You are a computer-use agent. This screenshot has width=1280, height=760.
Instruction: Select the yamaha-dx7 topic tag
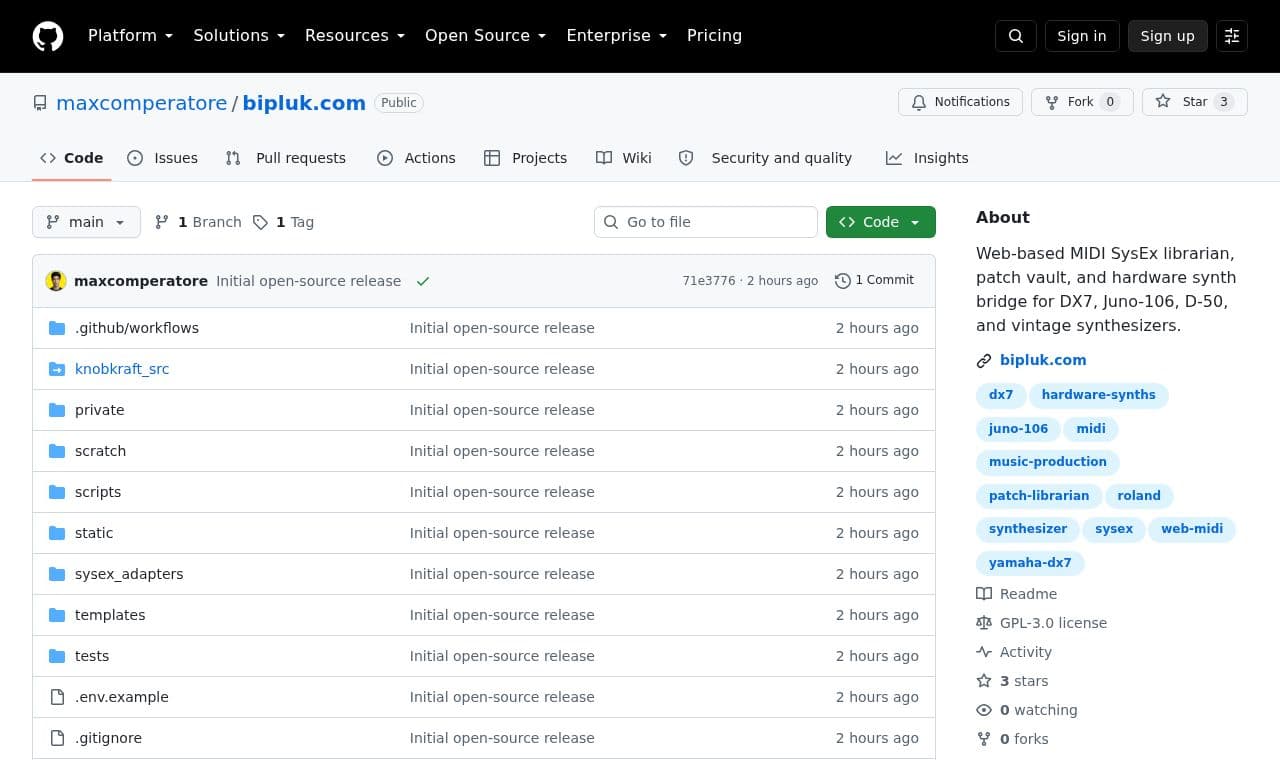(x=1030, y=563)
